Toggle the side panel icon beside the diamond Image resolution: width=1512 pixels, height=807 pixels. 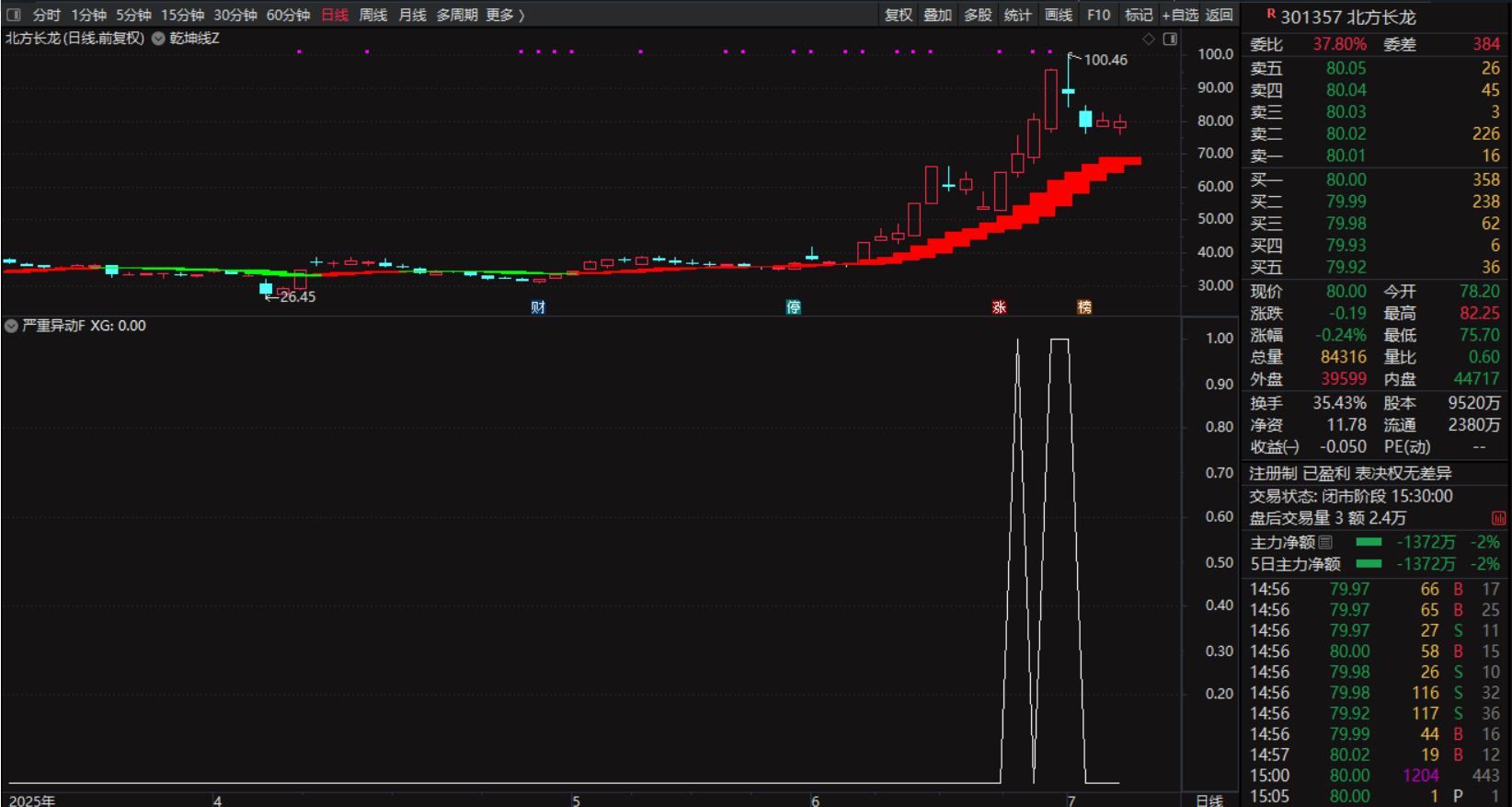coord(1170,39)
